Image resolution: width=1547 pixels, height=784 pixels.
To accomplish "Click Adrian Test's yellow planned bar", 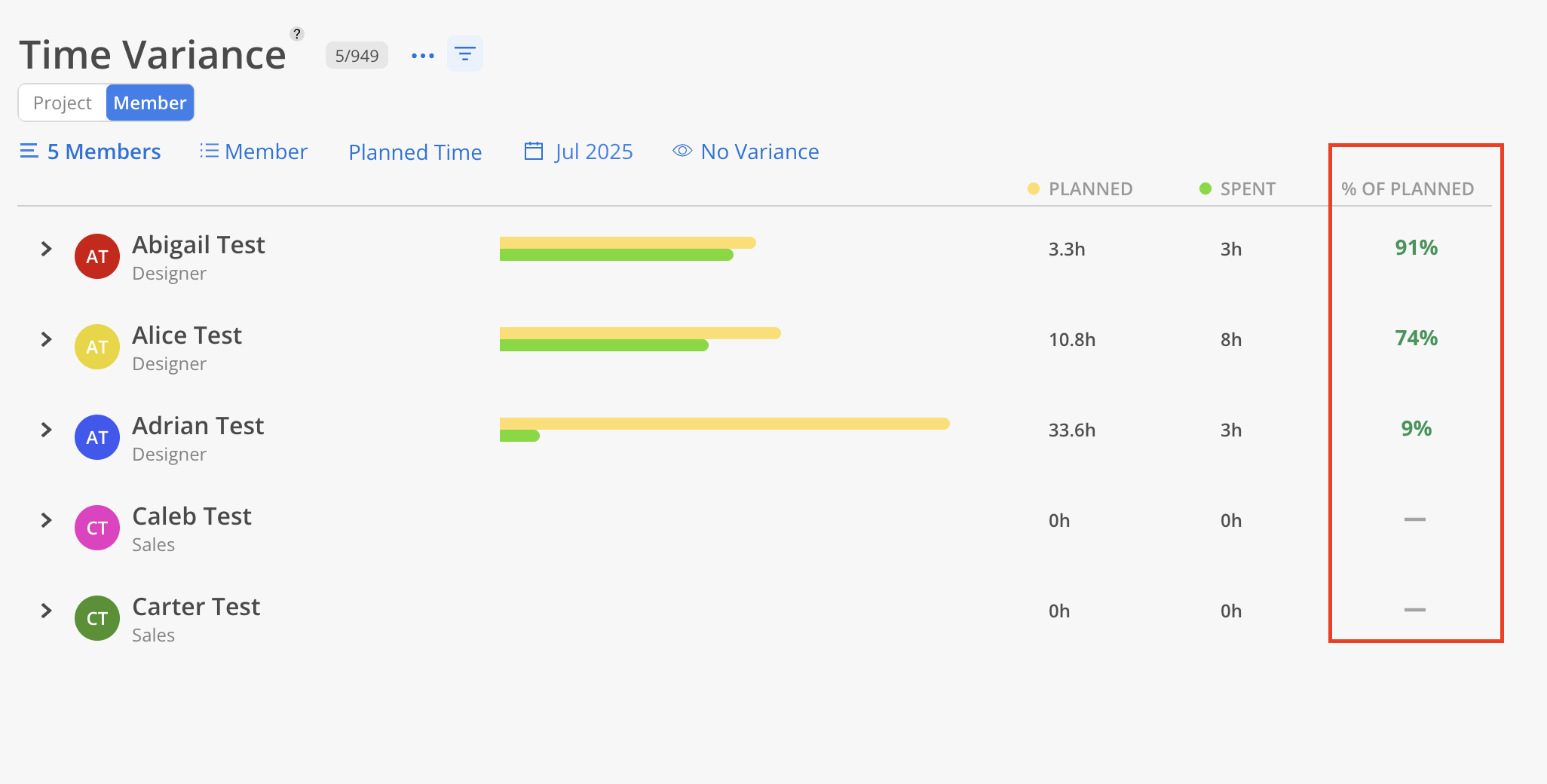I will click(724, 424).
